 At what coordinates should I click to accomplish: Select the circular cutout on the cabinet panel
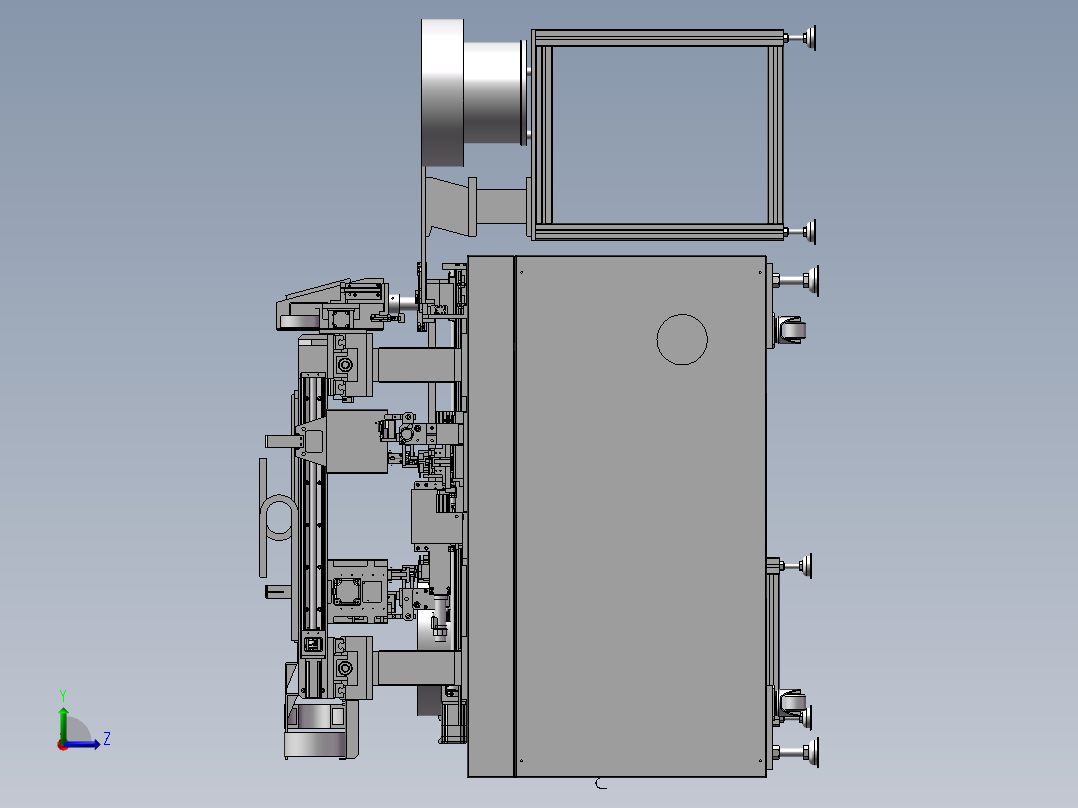[x=682, y=339]
